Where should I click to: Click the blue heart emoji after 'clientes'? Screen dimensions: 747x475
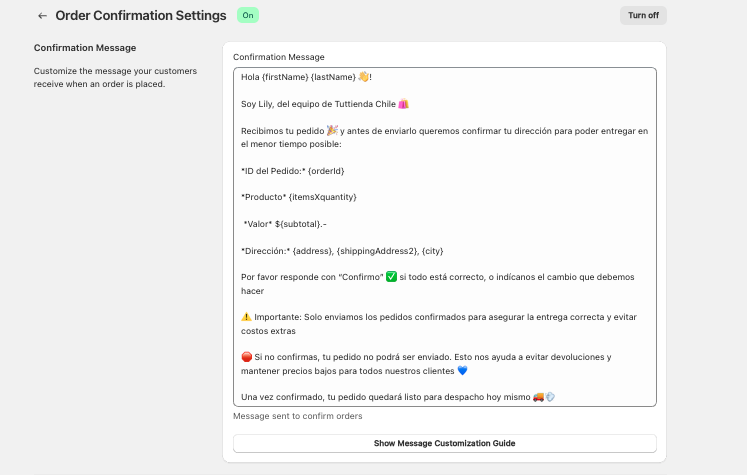(x=462, y=370)
